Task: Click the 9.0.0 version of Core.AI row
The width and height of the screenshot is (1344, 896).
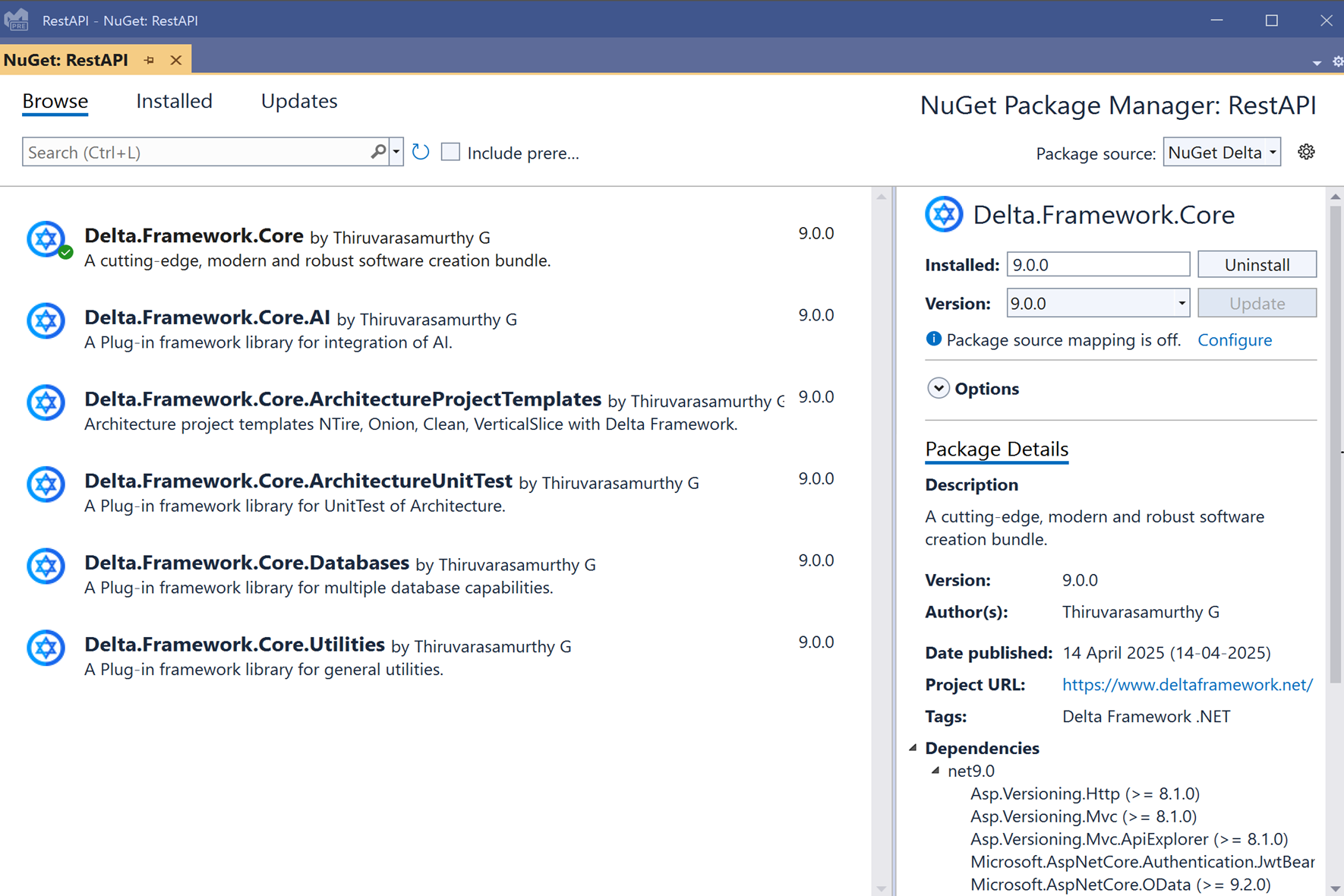Action: click(816, 314)
